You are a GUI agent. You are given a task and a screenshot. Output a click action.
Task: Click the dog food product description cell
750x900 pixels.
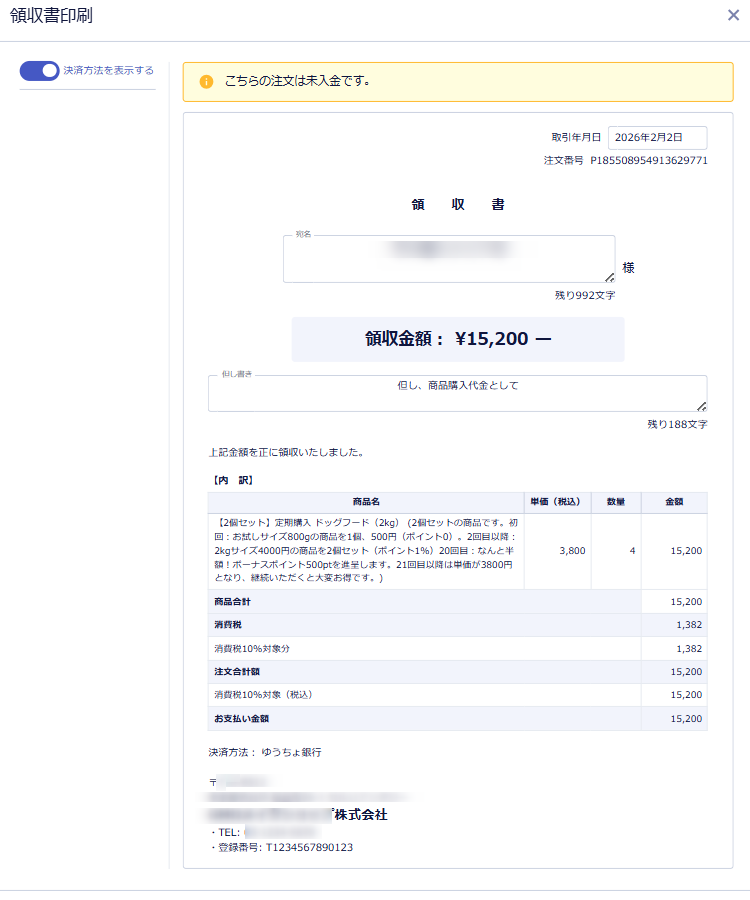(366, 551)
